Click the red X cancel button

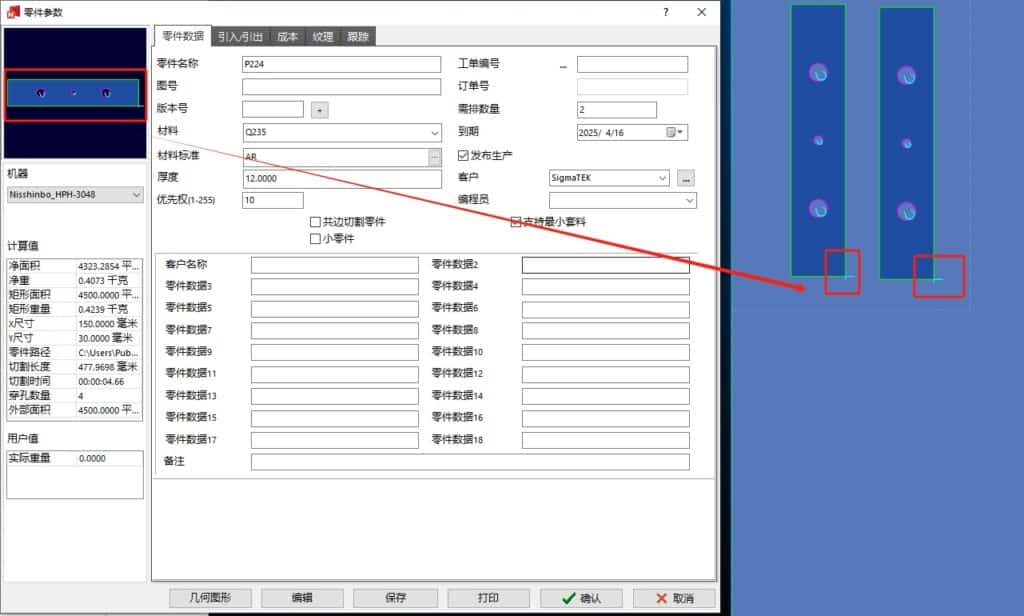[x=674, y=598]
